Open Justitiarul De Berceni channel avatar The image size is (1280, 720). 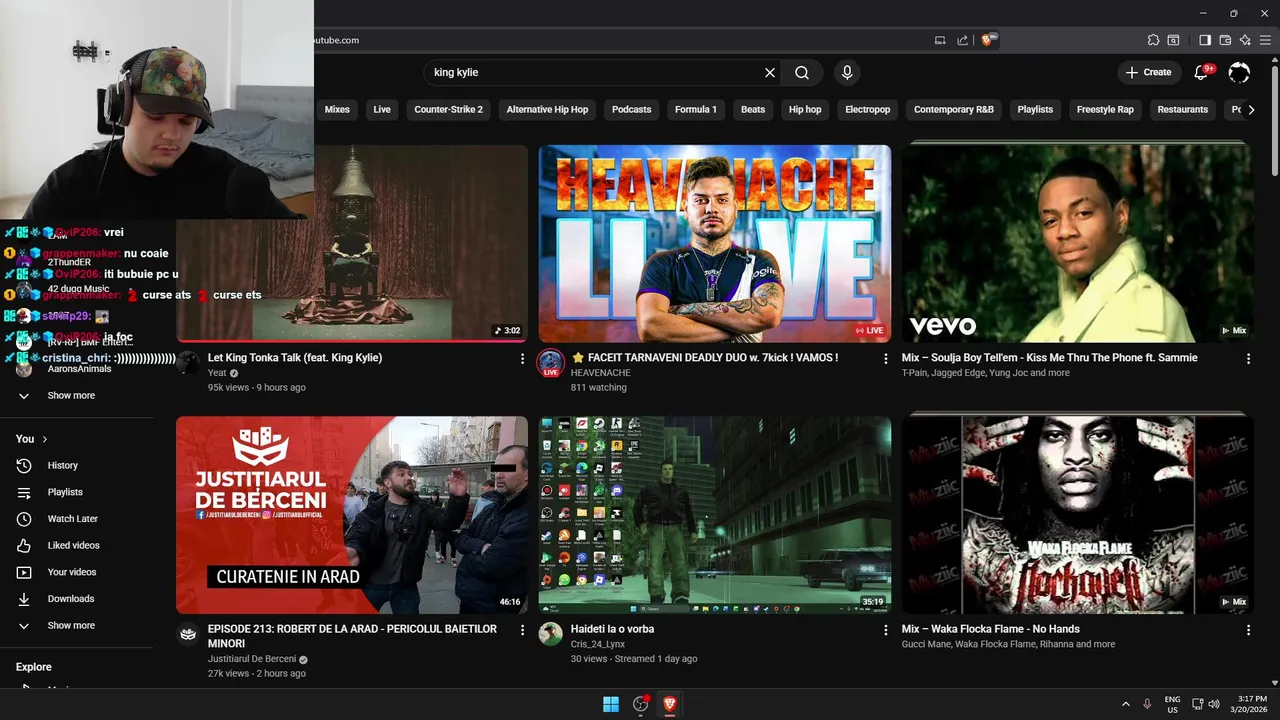pos(188,634)
